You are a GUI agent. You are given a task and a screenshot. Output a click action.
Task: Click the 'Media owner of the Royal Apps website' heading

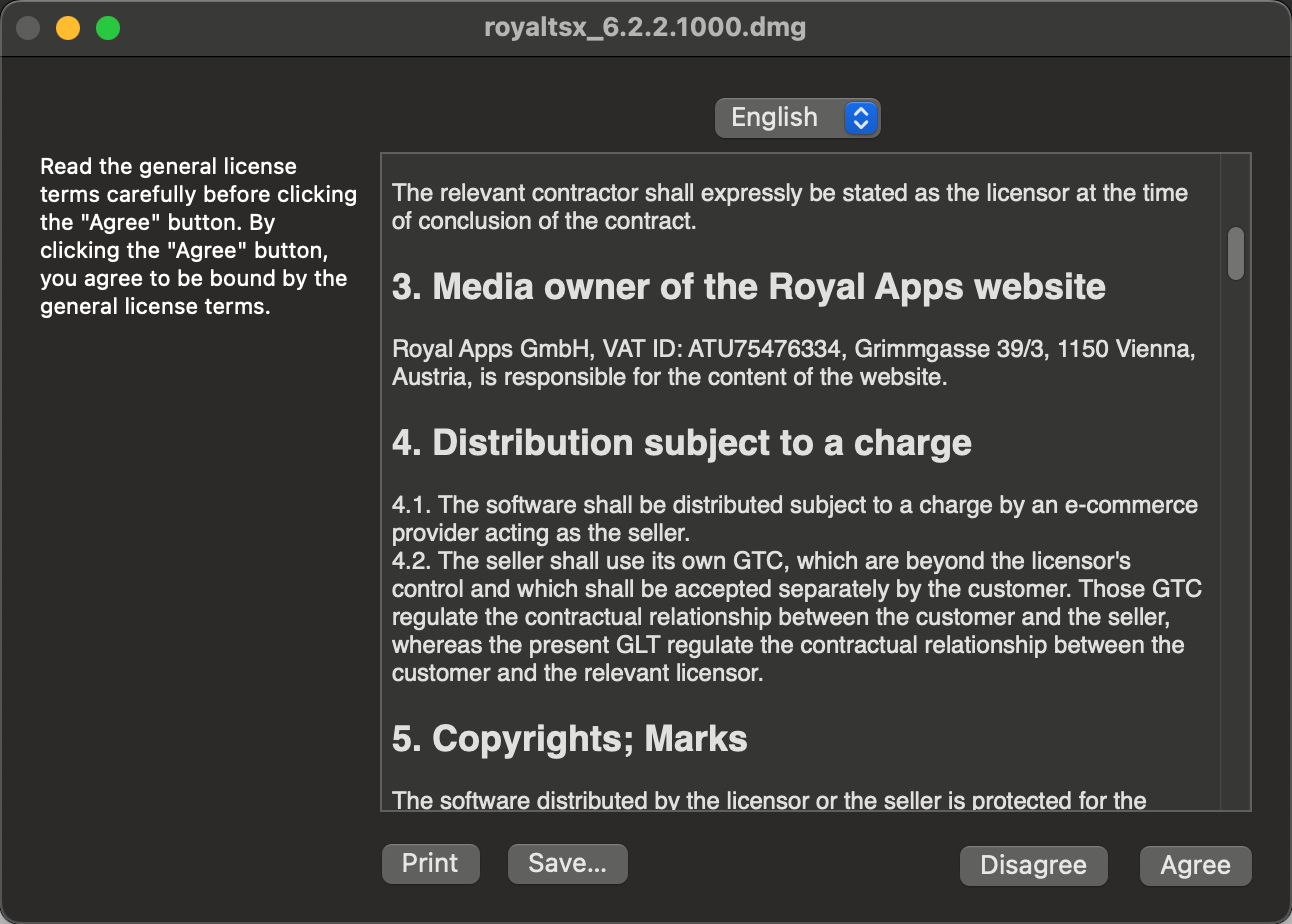(748, 286)
